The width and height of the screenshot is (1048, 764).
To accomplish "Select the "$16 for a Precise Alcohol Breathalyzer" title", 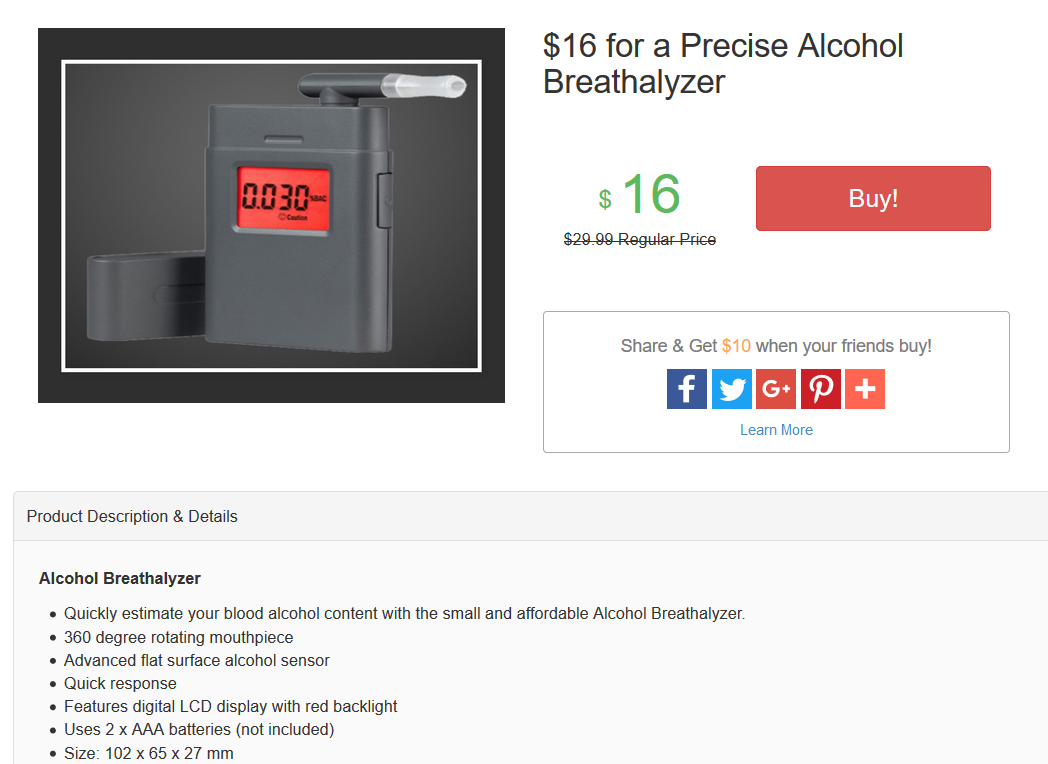I will click(723, 63).
